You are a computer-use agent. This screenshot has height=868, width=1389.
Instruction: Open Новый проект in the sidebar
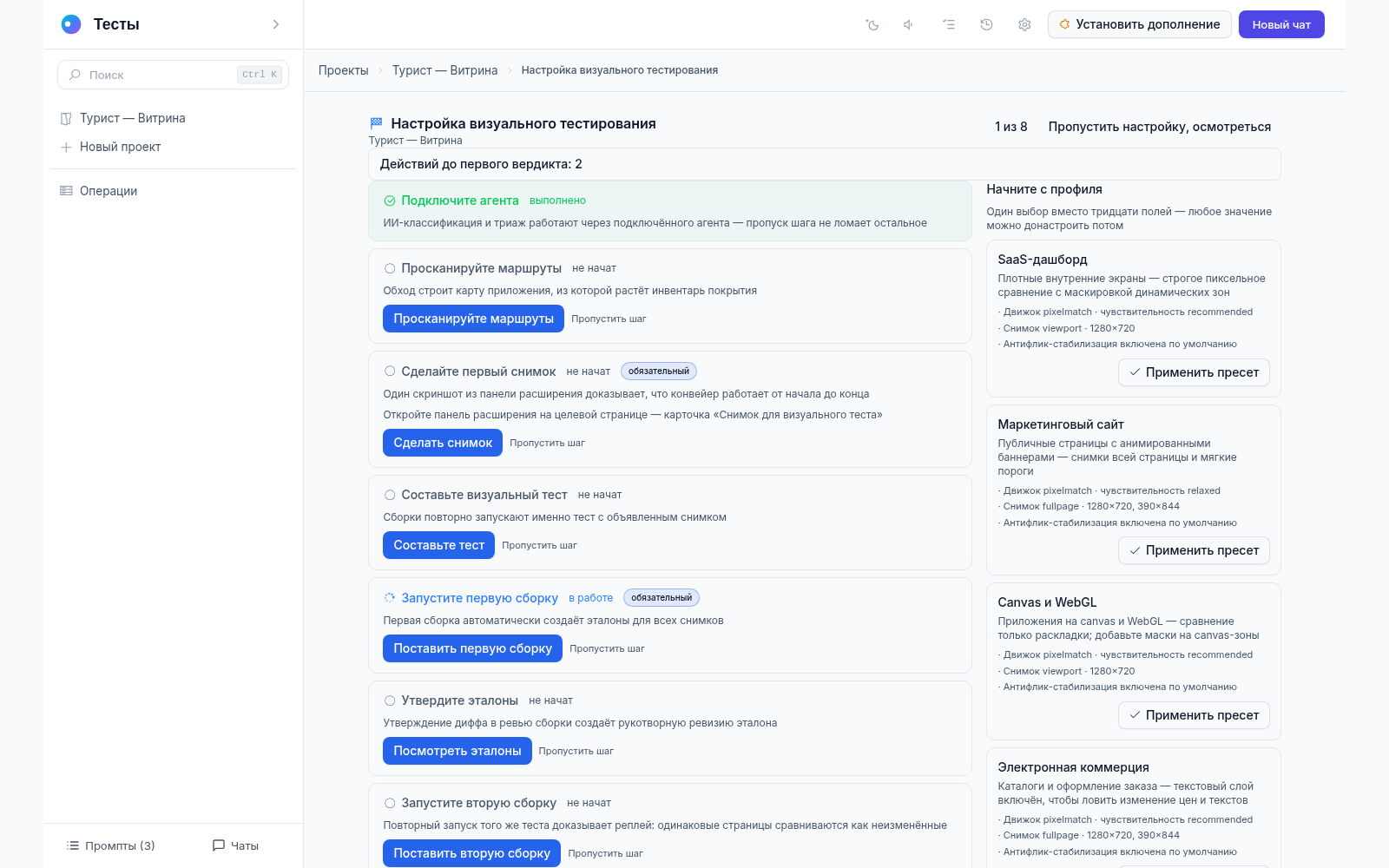pyautogui.click(x=120, y=147)
